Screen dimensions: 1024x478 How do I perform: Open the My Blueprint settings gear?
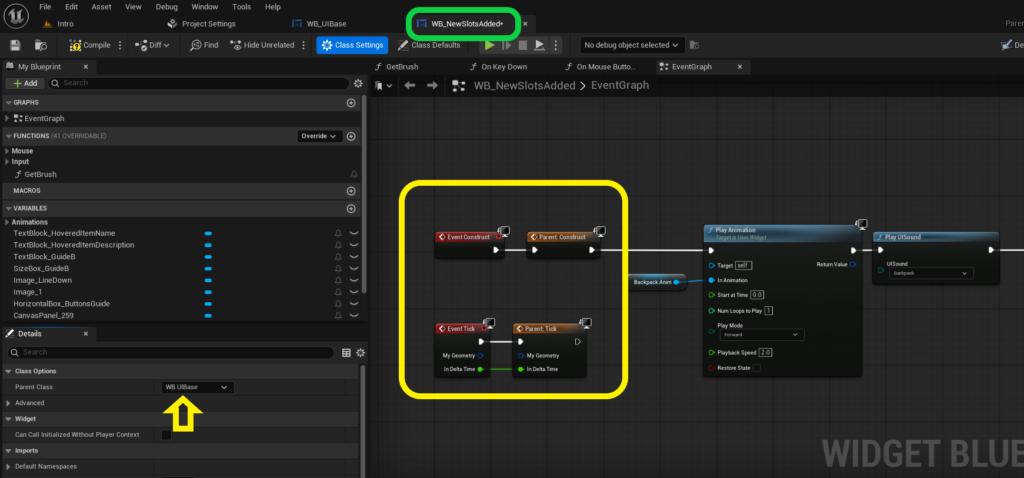[x=358, y=84]
